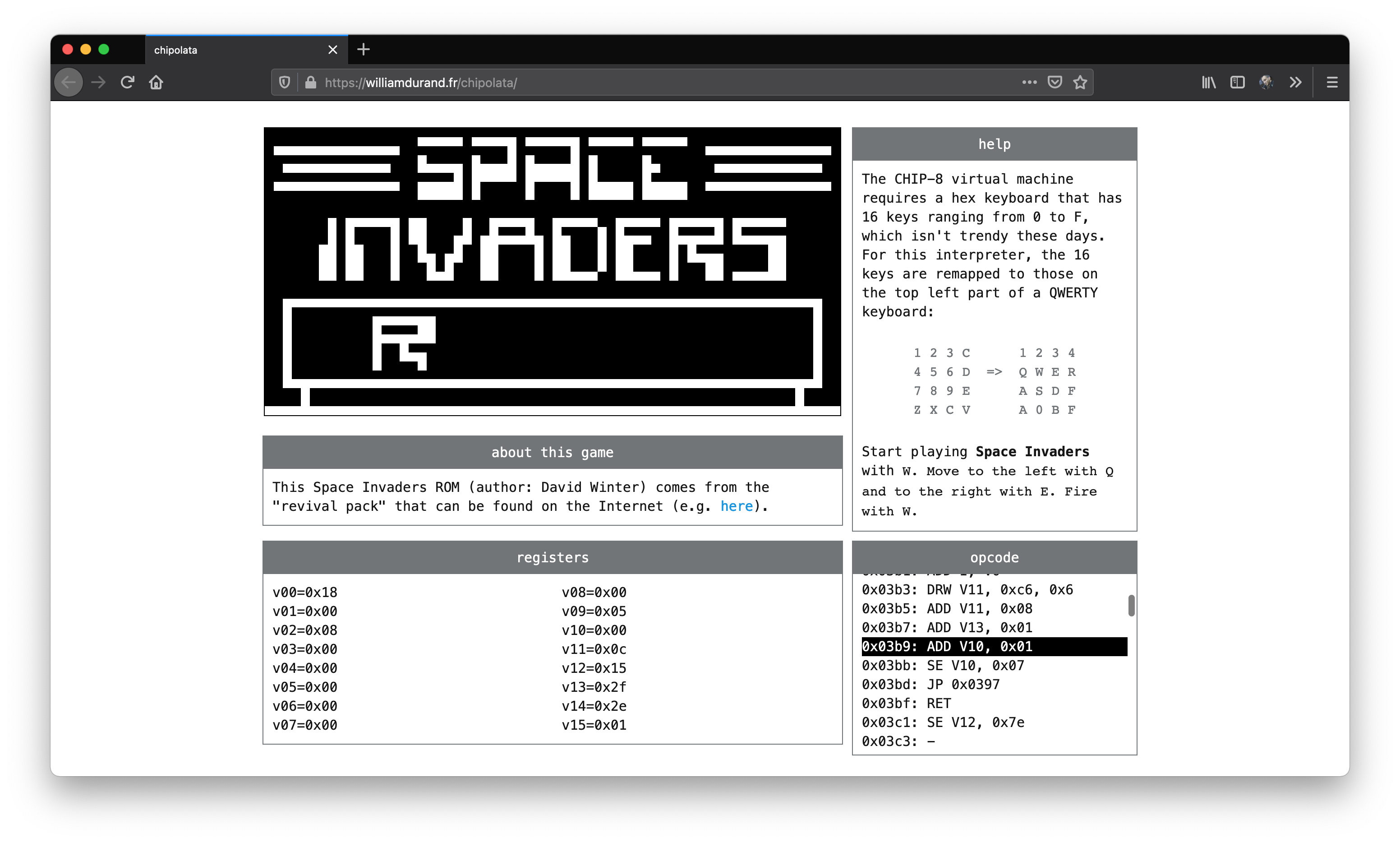Open a new tab with plus button
The image size is (1400, 843).
tap(364, 50)
